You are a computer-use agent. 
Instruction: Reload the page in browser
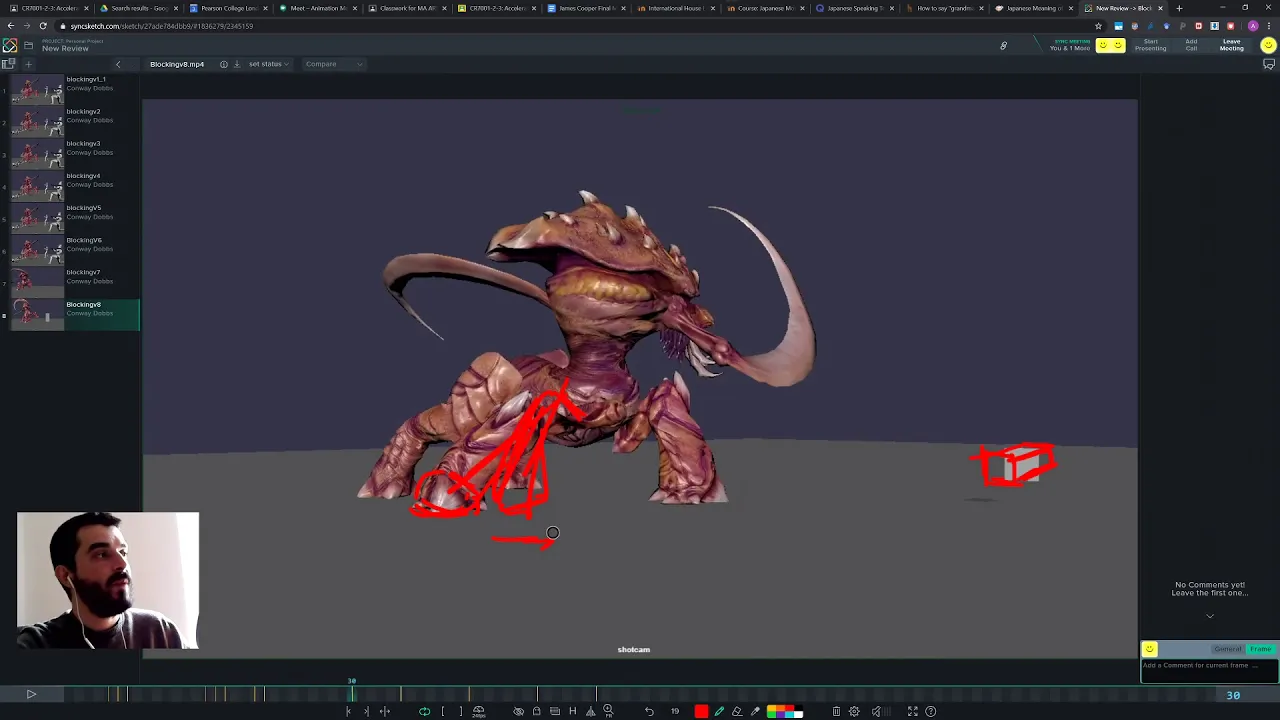43,26
